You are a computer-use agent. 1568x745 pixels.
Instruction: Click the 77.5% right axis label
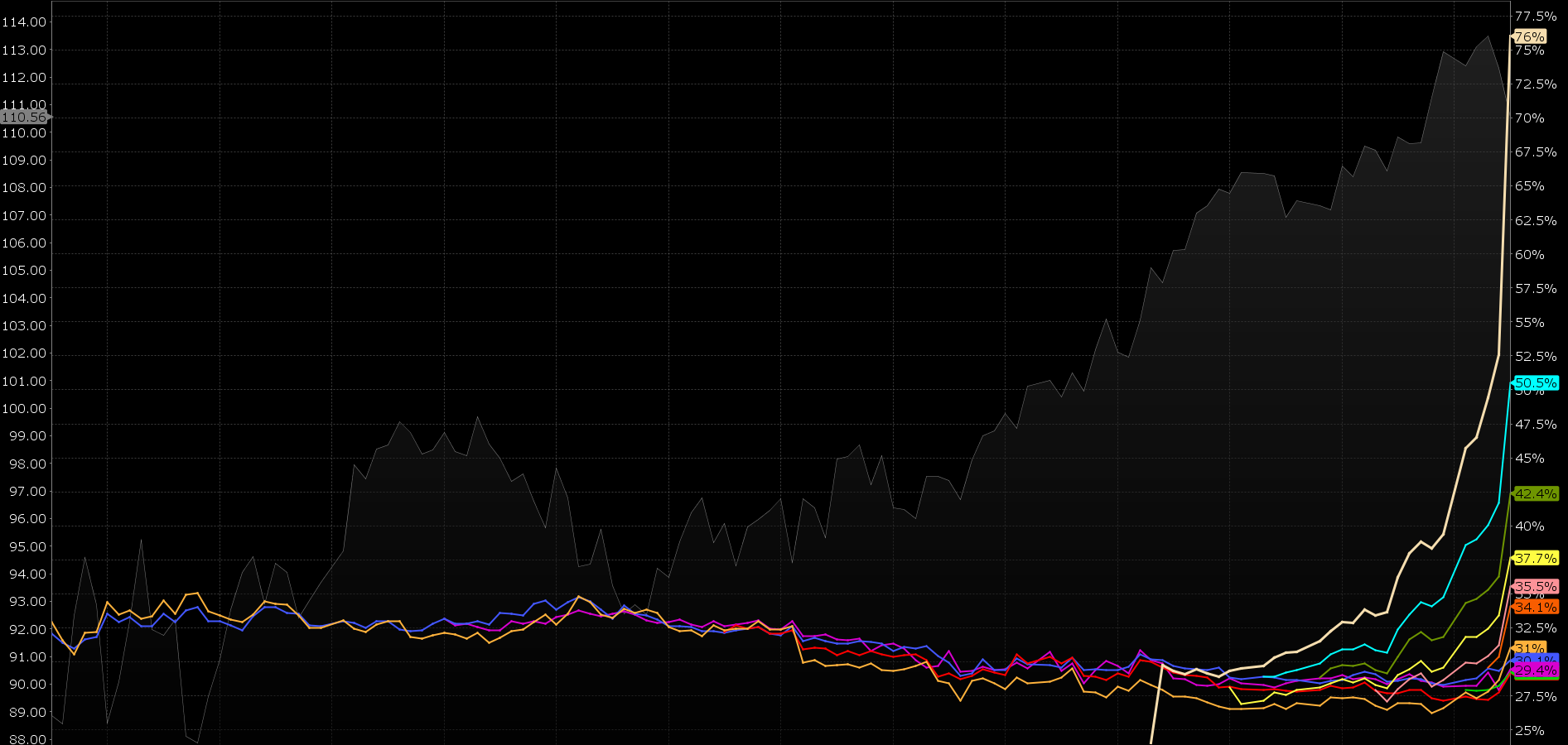coord(1535,16)
